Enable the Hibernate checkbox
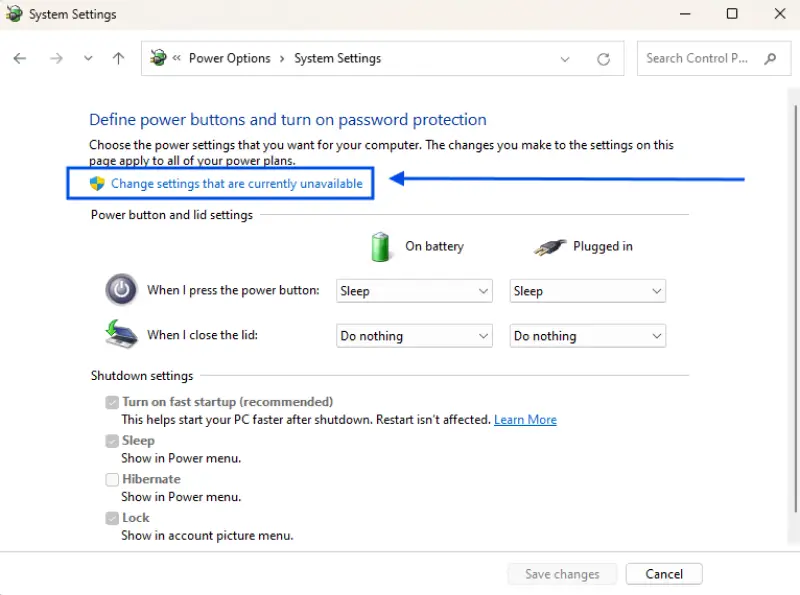Image resolution: width=800 pixels, height=595 pixels. coord(112,479)
